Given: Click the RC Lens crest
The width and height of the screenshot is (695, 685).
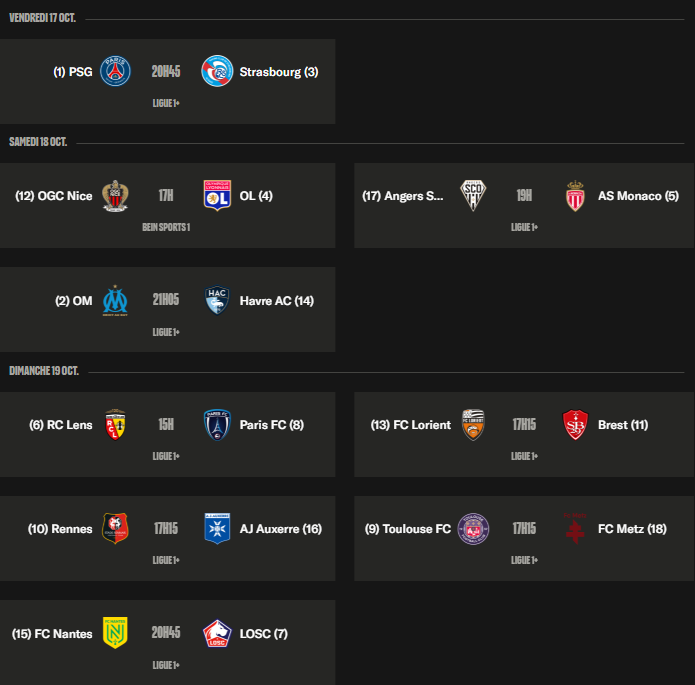Looking at the screenshot, I should coord(116,424).
